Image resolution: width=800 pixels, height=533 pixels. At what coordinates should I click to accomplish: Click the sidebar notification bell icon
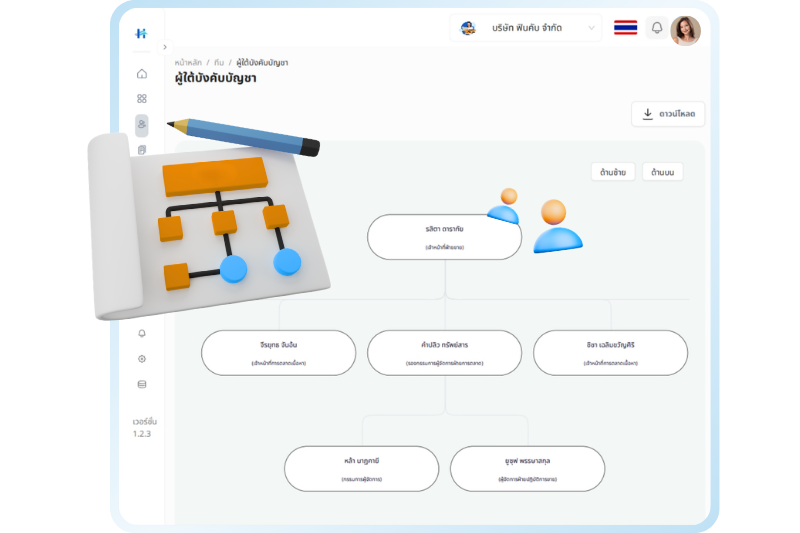[x=142, y=333]
